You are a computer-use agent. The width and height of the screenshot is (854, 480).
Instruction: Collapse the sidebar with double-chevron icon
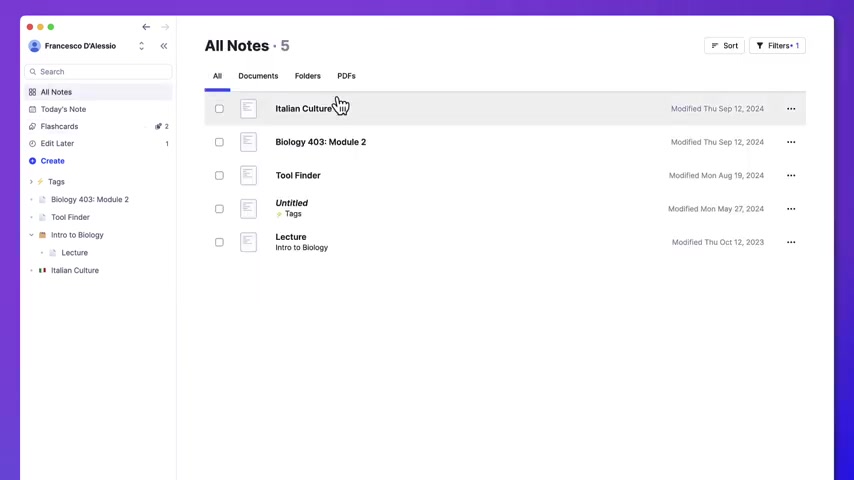tap(164, 46)
